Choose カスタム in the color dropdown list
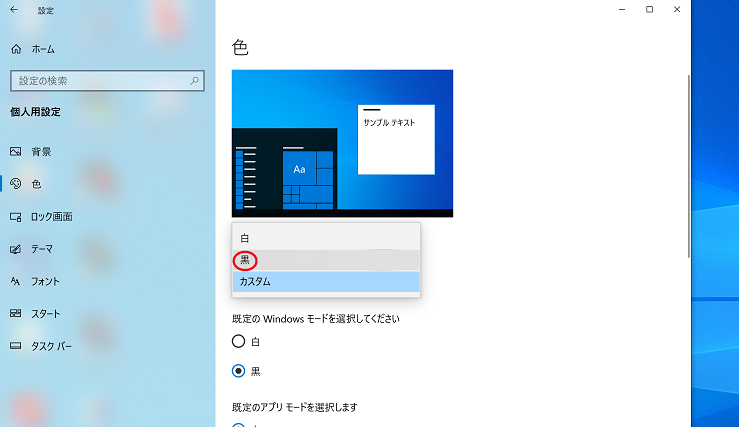This screenshot has width=739, height=427. (326, 282)
